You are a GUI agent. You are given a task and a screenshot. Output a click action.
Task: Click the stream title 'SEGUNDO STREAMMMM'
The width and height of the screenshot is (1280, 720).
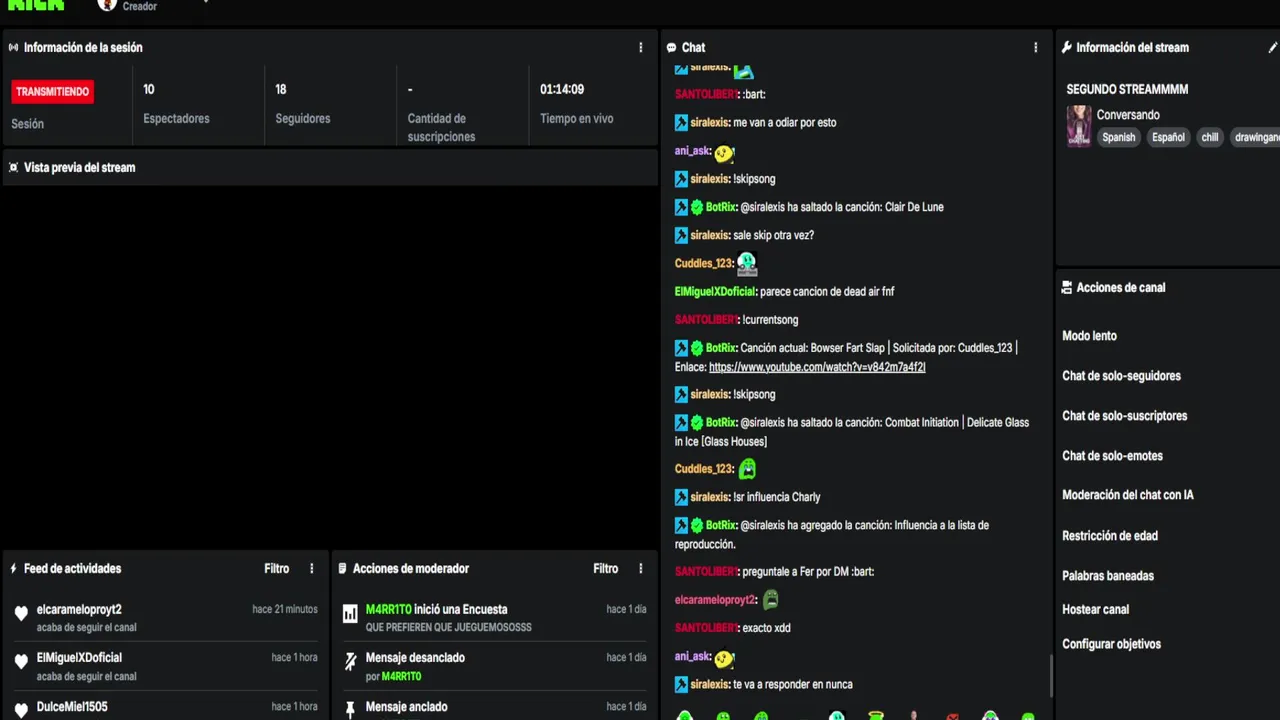(x=1127, y=89)
